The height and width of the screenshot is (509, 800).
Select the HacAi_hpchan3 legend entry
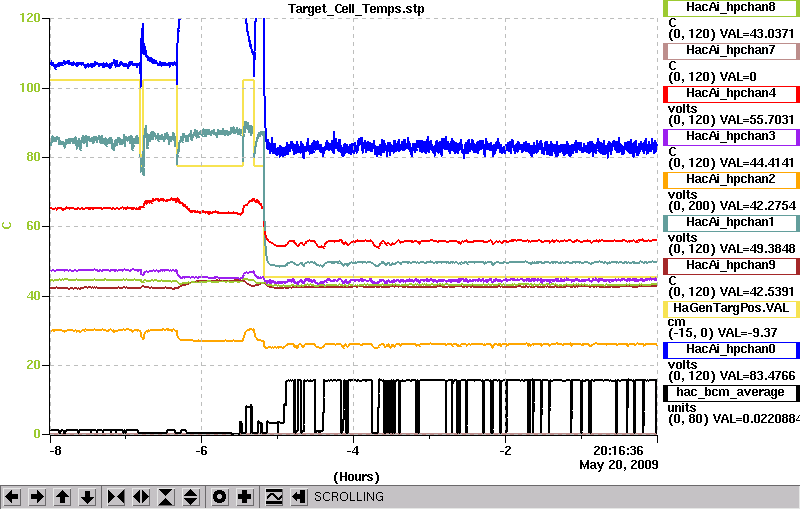tap(731, 137)
